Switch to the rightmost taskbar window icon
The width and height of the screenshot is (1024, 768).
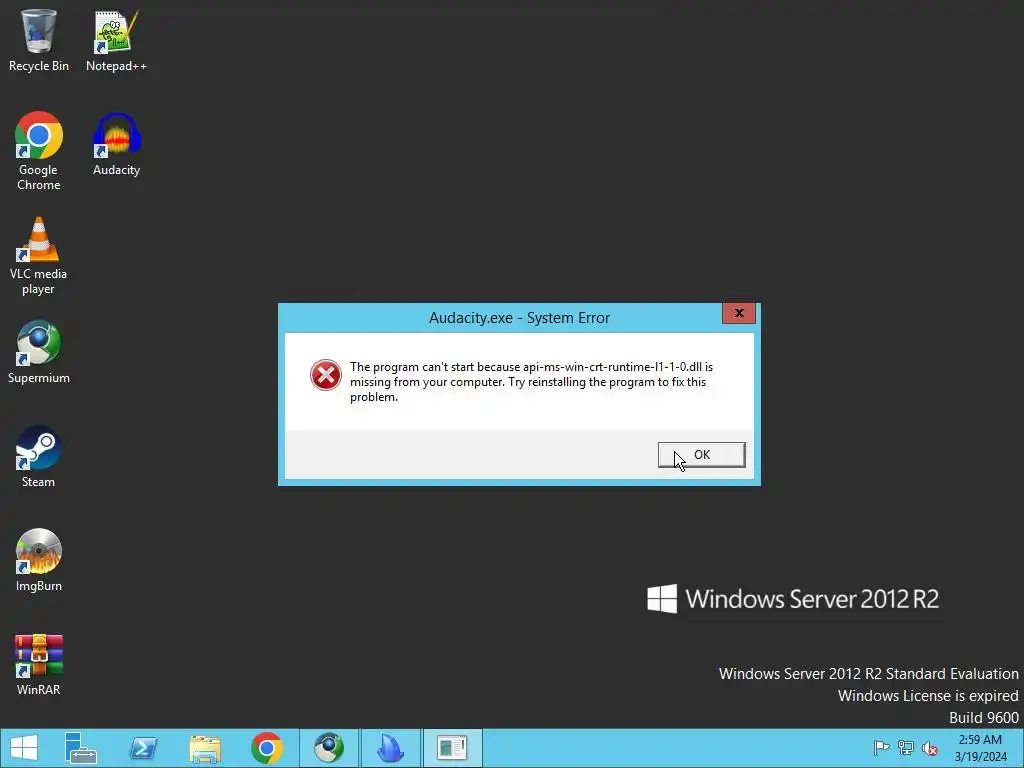[x=453, y=748]
